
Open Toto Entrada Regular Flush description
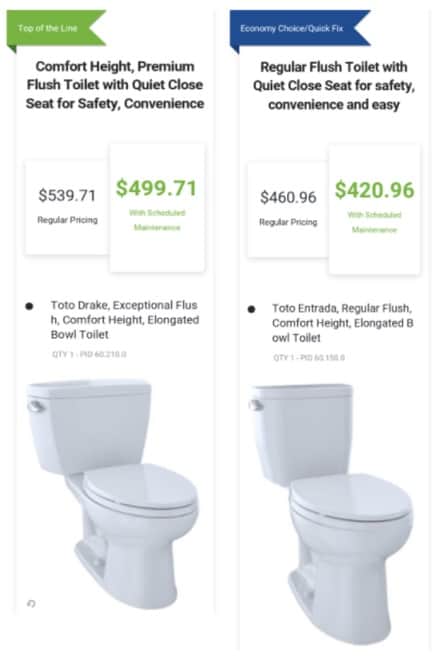click(x=343, y=323)
